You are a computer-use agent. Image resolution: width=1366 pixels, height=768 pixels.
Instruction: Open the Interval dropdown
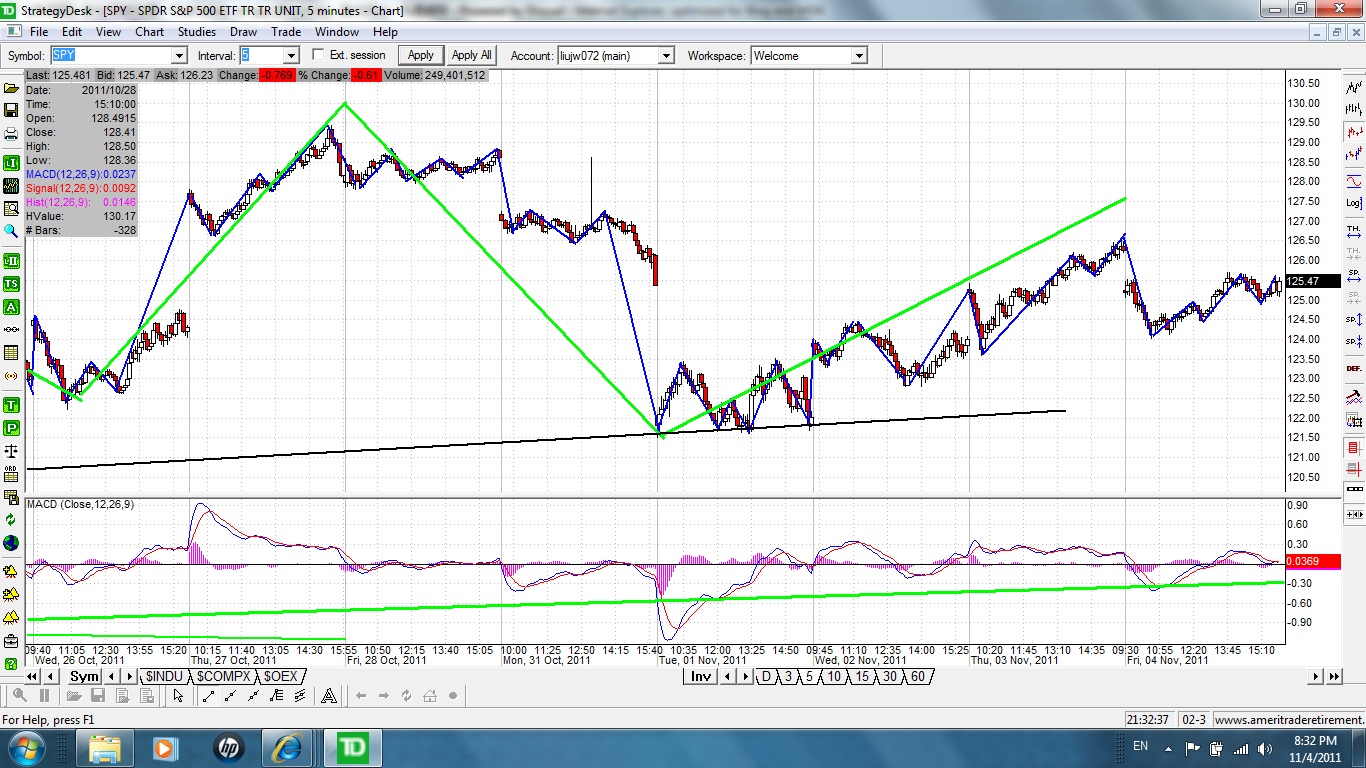[291, 56]
